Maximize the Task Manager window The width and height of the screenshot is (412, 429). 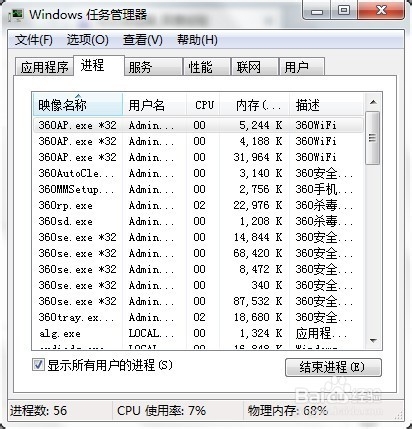click(344, 10)
